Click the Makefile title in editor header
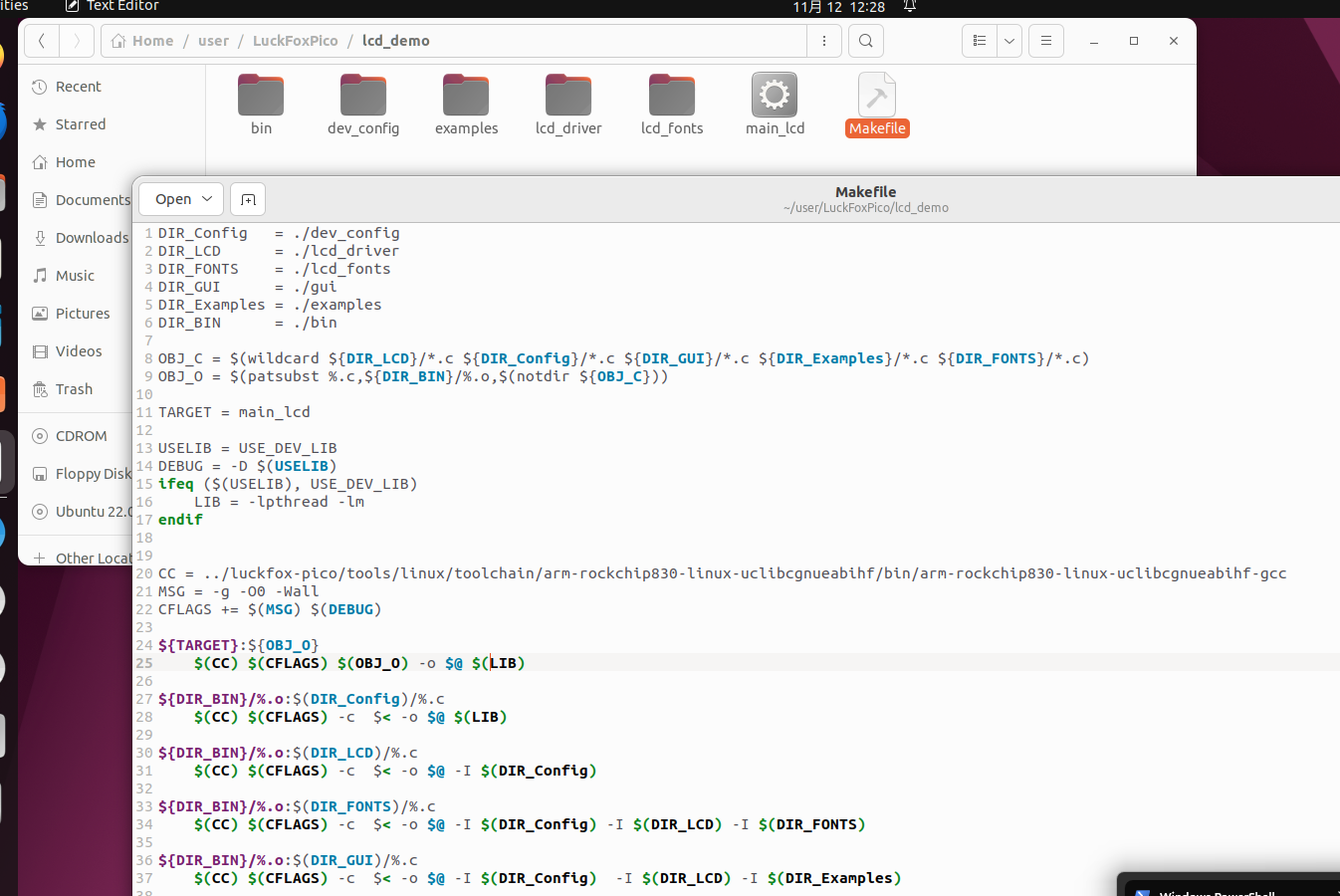 (x=865, y=192)
